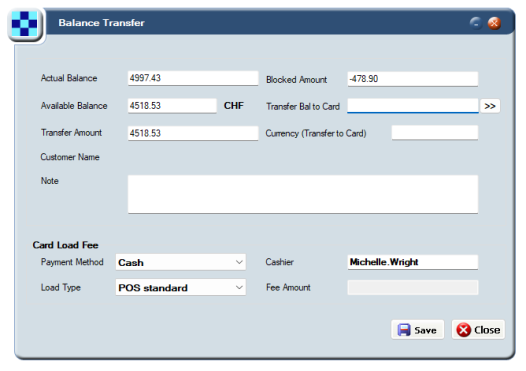The width and height of the screenshot is (526, 371).
Task: Click the Blocked Amount field -478.90
Action: (x=413, y=79)
